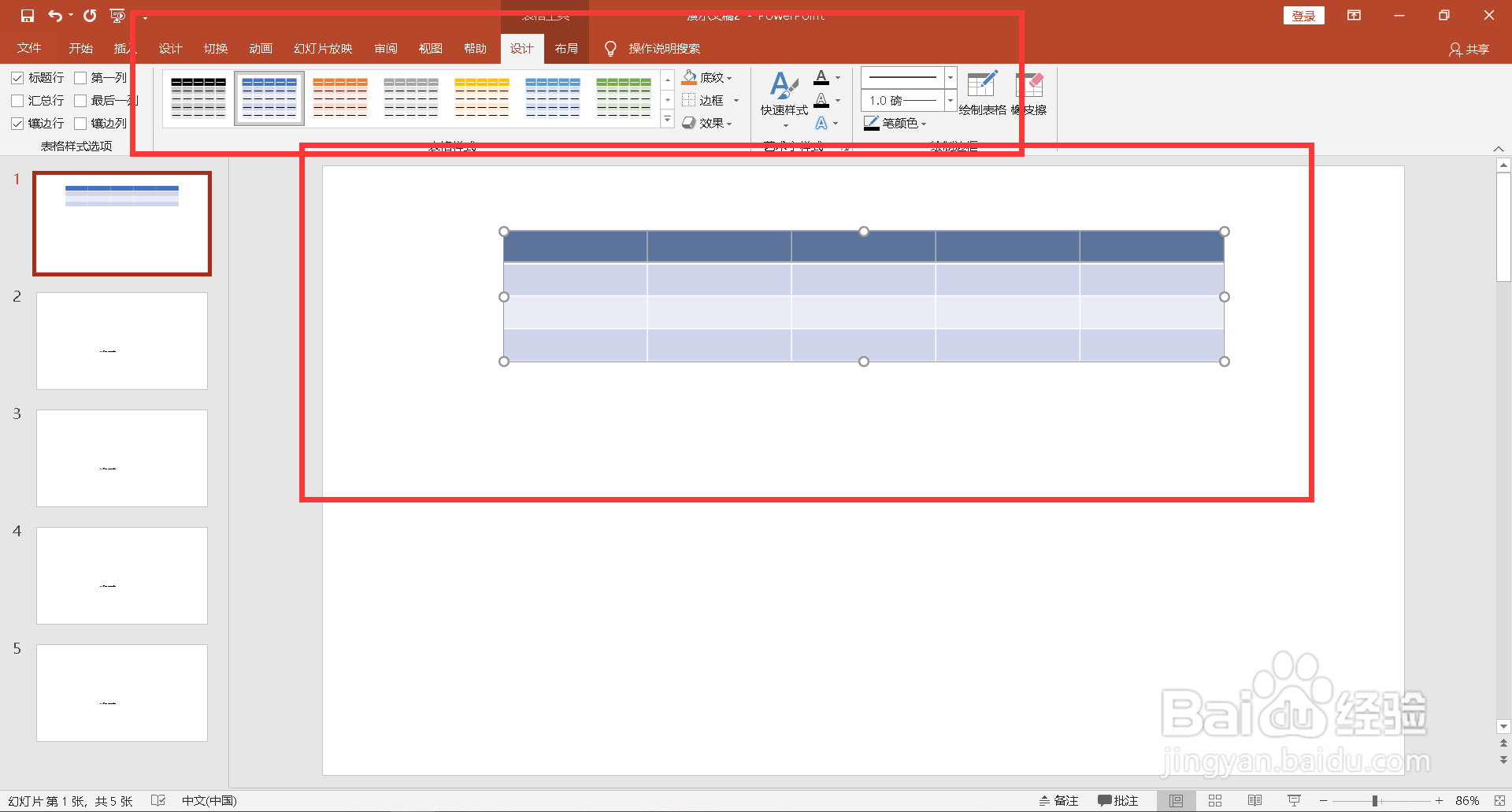Open customize quick access toolbar dropdown
The image size is (1512, 812).
[x=145, y=17]
